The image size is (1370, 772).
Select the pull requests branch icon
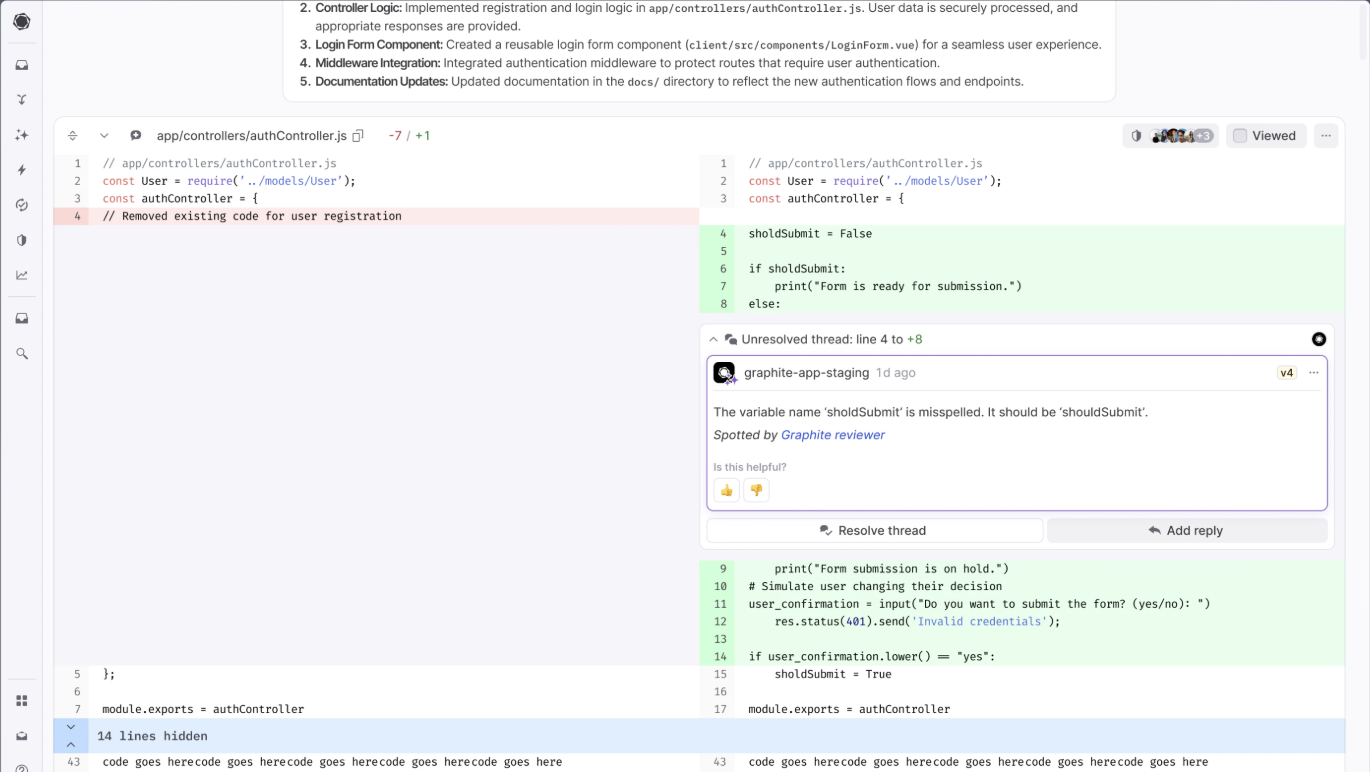pyautogui.click(x=21, y=99)
